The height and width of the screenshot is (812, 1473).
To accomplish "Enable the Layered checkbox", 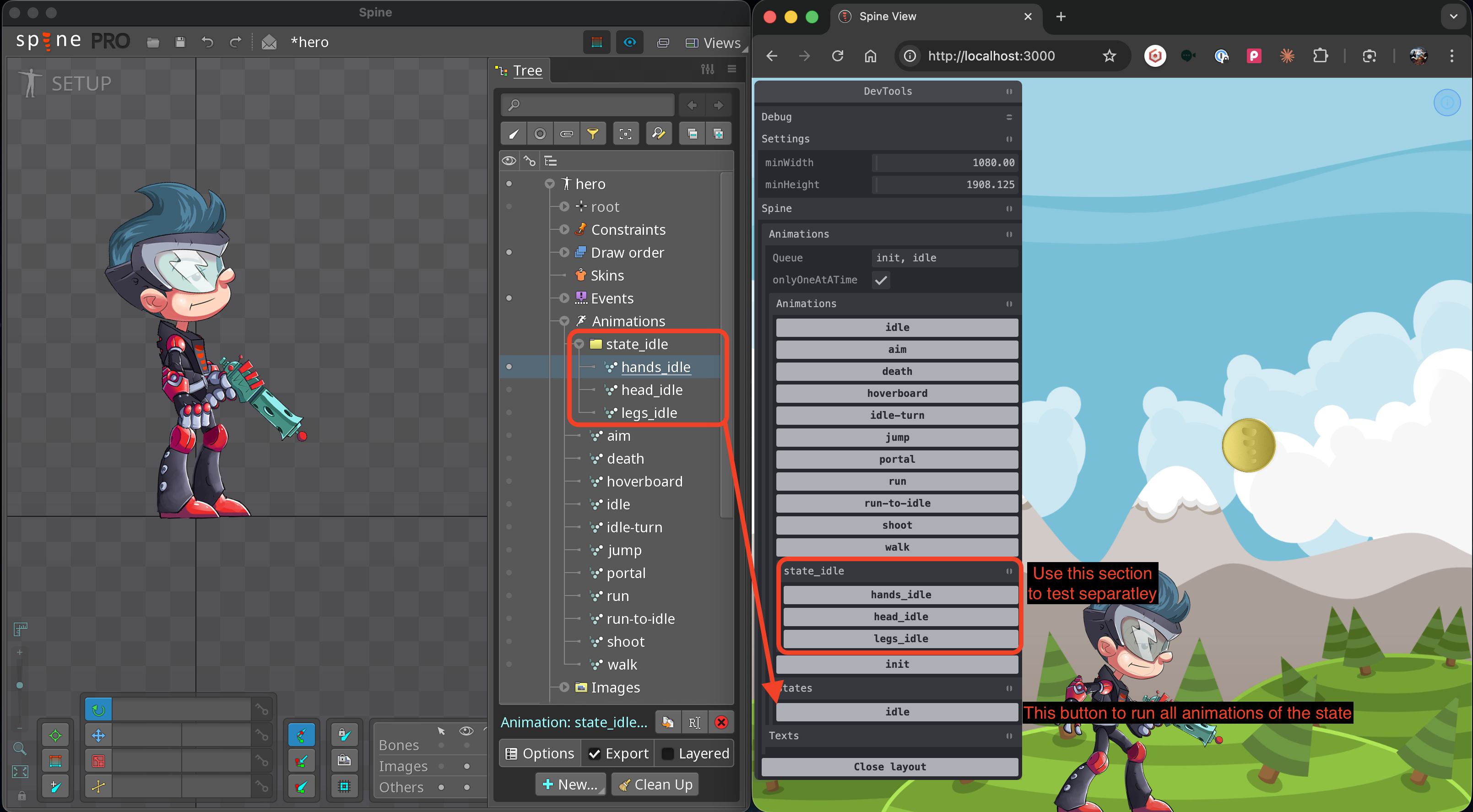I will pos(667,754).
